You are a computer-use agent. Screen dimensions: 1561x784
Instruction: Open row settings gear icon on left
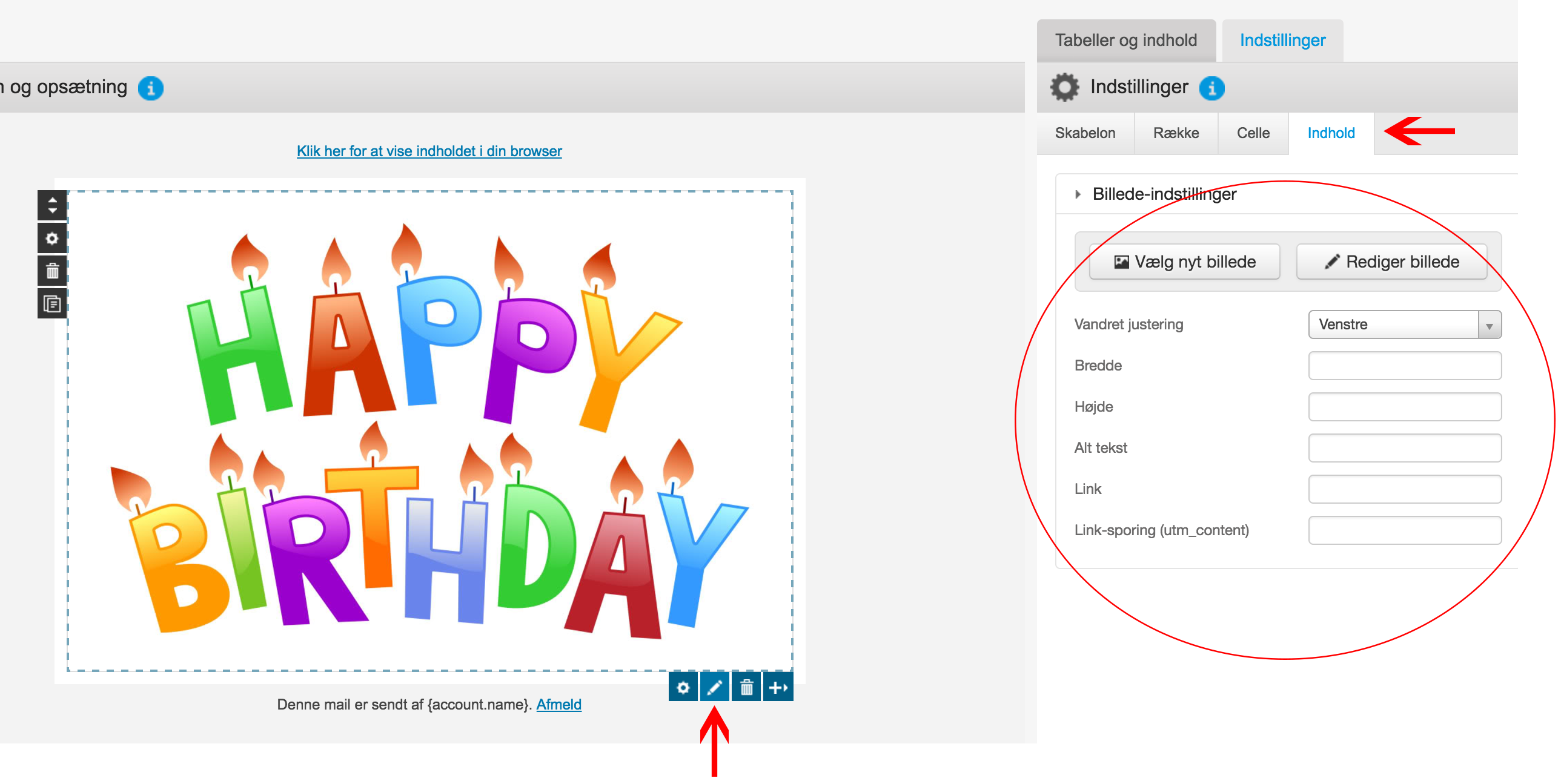click(x=52, y=238)
